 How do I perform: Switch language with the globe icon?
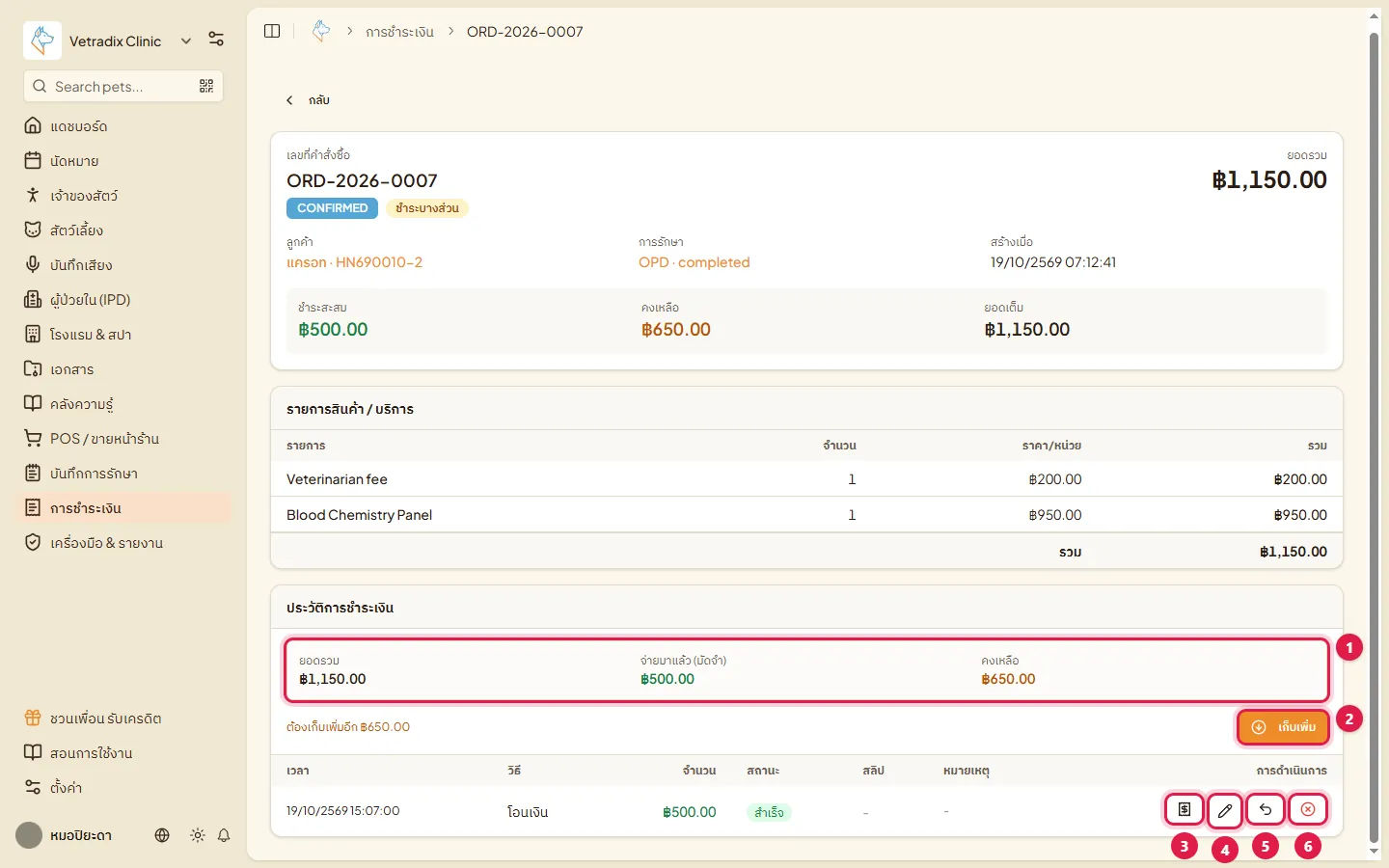pos(162,835)
